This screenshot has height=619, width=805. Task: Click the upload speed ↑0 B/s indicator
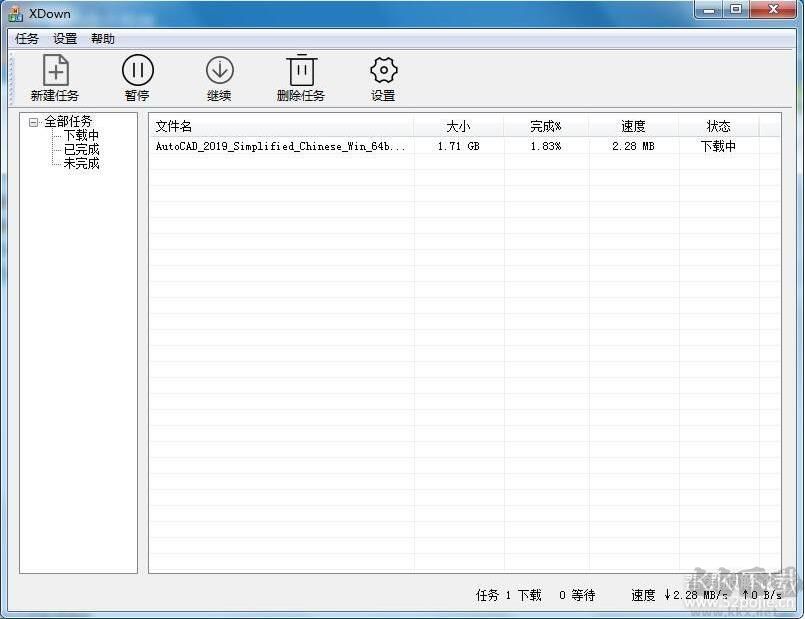[762, 595]
